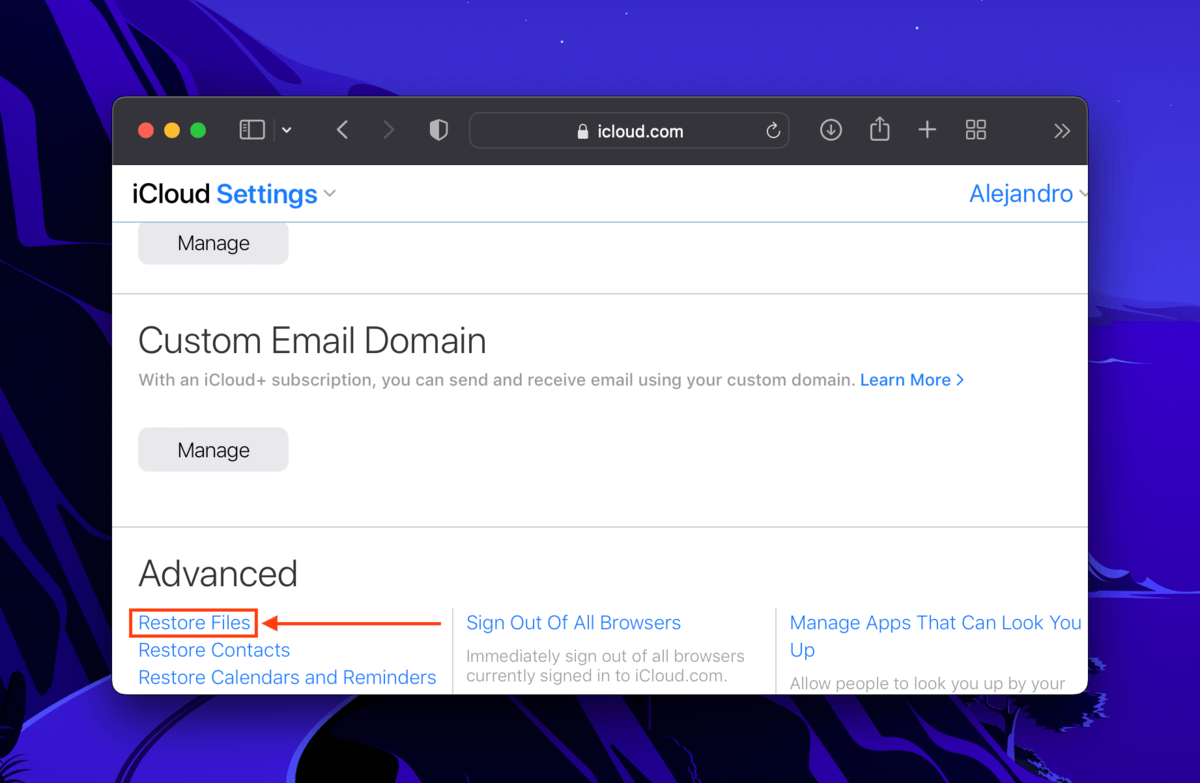Open the Learn More link

click(912, 380)
